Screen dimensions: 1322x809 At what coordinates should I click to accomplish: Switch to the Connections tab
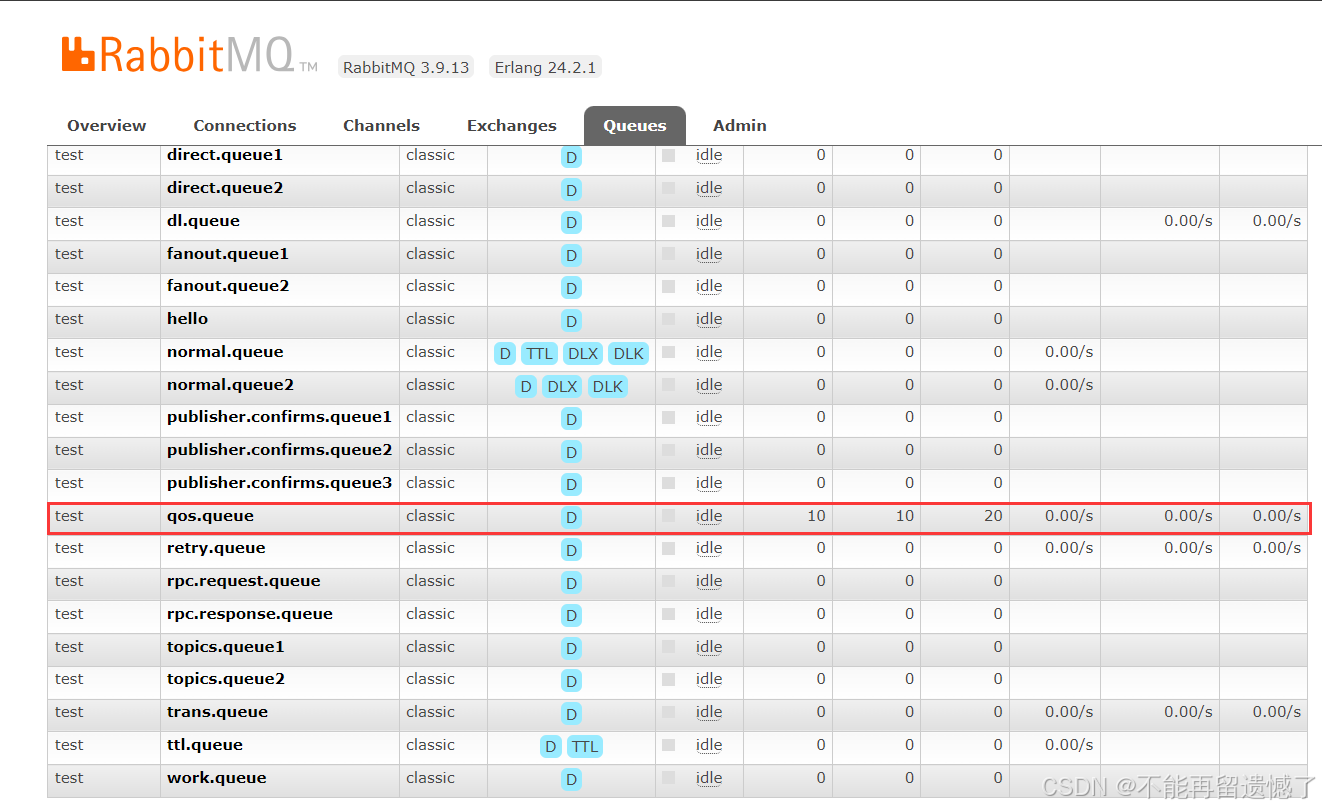point(245,126)
